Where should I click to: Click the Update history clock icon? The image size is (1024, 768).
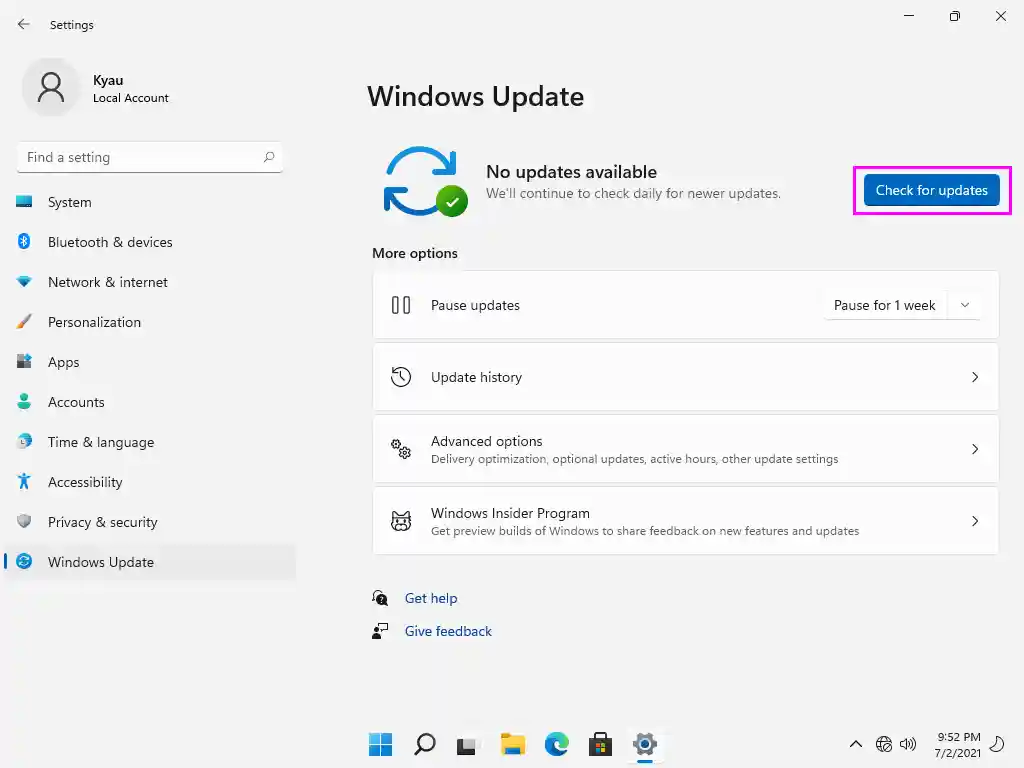point(401,377)
